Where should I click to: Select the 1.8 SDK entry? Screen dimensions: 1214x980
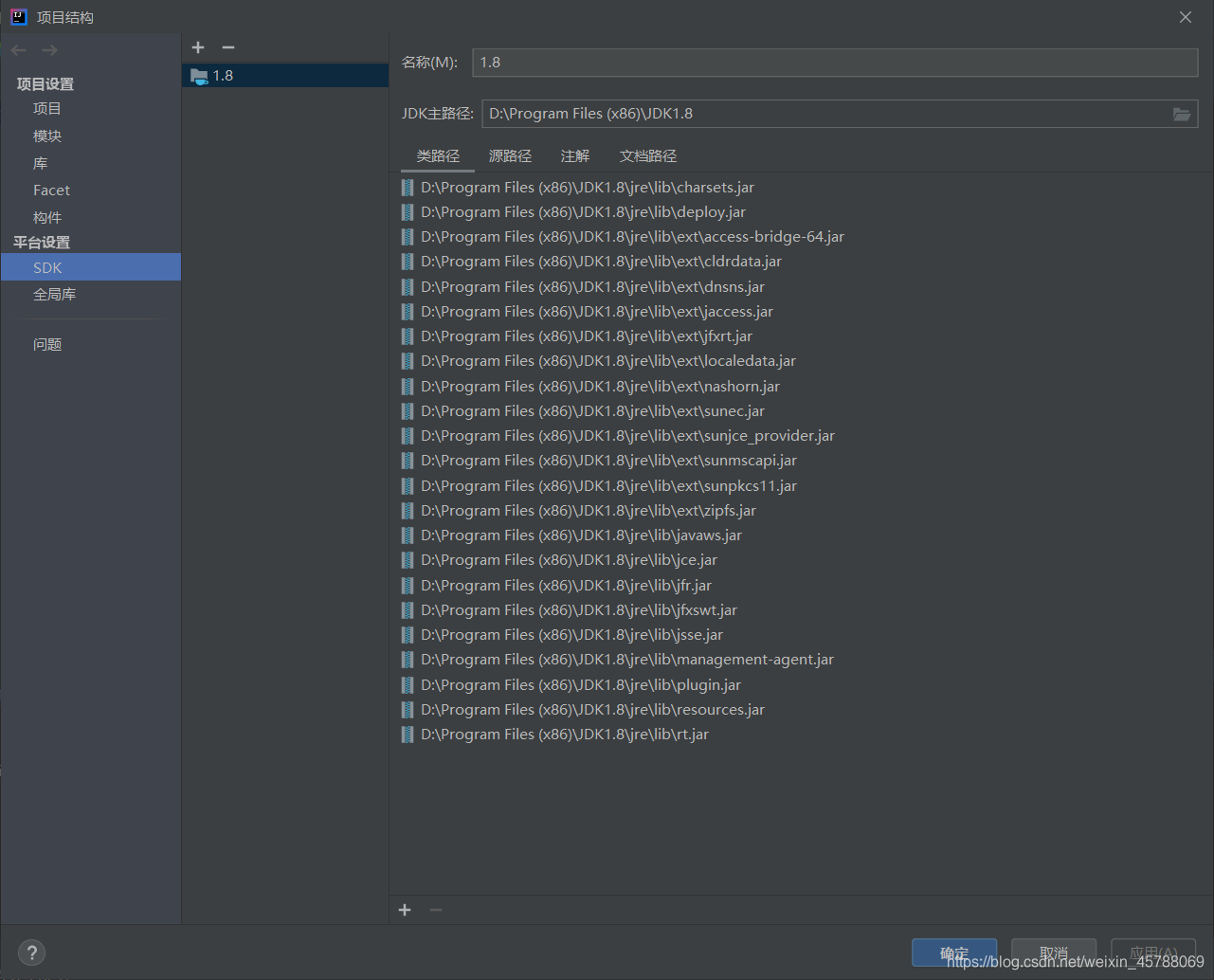coord(285,76)
